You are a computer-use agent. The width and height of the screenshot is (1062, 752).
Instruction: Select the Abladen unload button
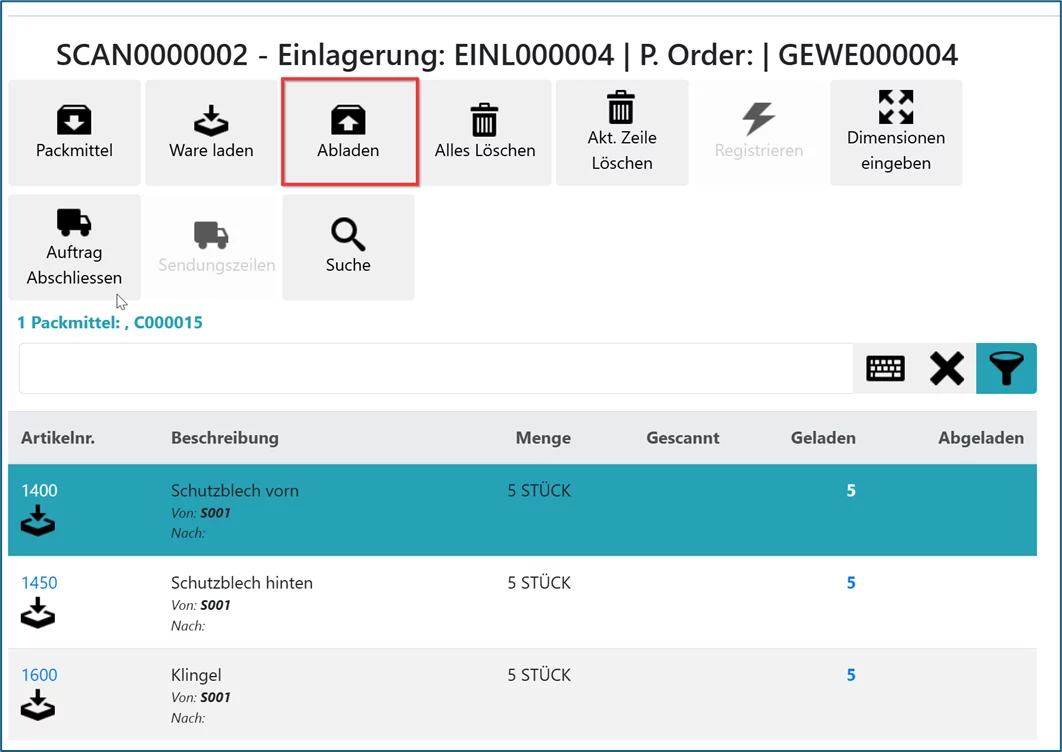point(348,133)
